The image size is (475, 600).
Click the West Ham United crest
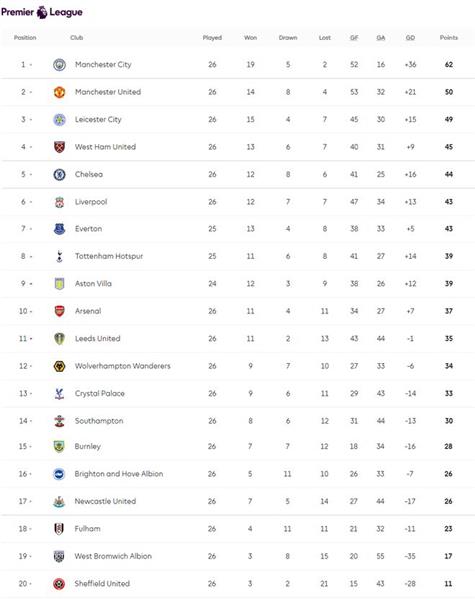coord(59,147)
